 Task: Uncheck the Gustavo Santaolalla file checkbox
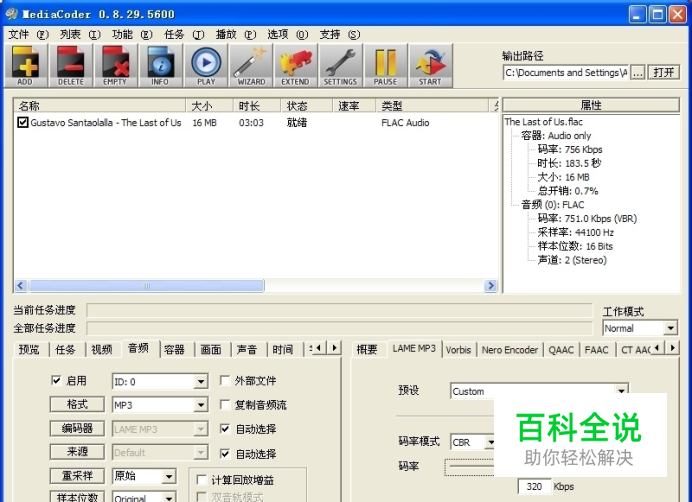click(23, 122)
